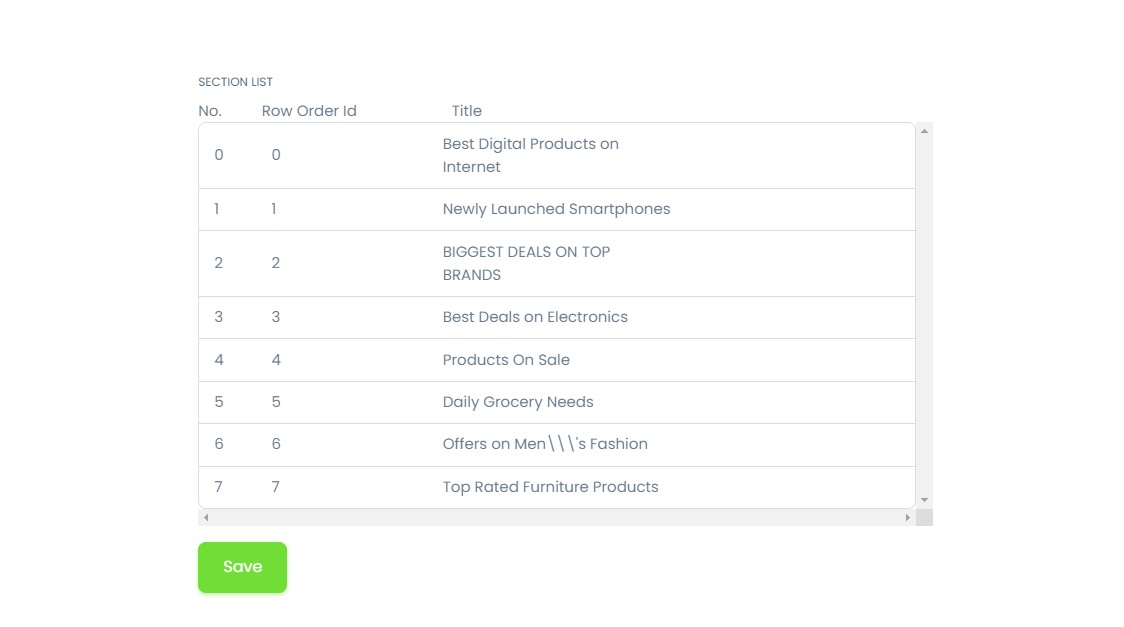Viewport: 1124px width, 627px height.
Task: Choose the "Top Rated Furniture Products" title
Action: coord(551,487)
